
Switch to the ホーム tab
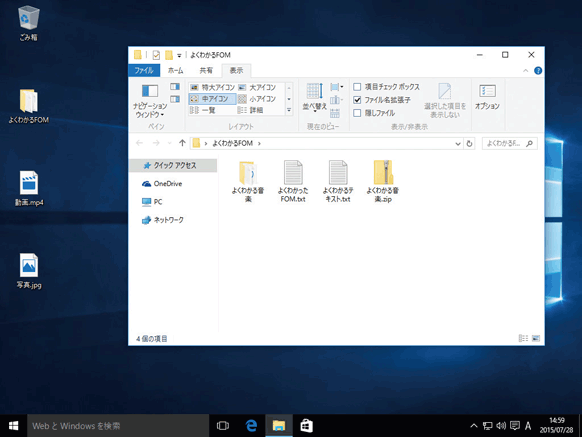click(x=176, y=70)
